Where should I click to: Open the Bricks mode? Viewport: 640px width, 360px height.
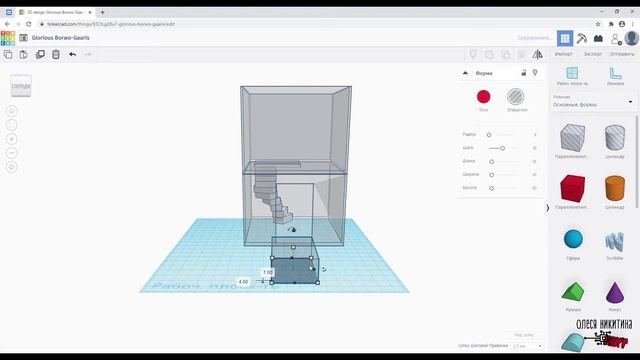(598, 38)
